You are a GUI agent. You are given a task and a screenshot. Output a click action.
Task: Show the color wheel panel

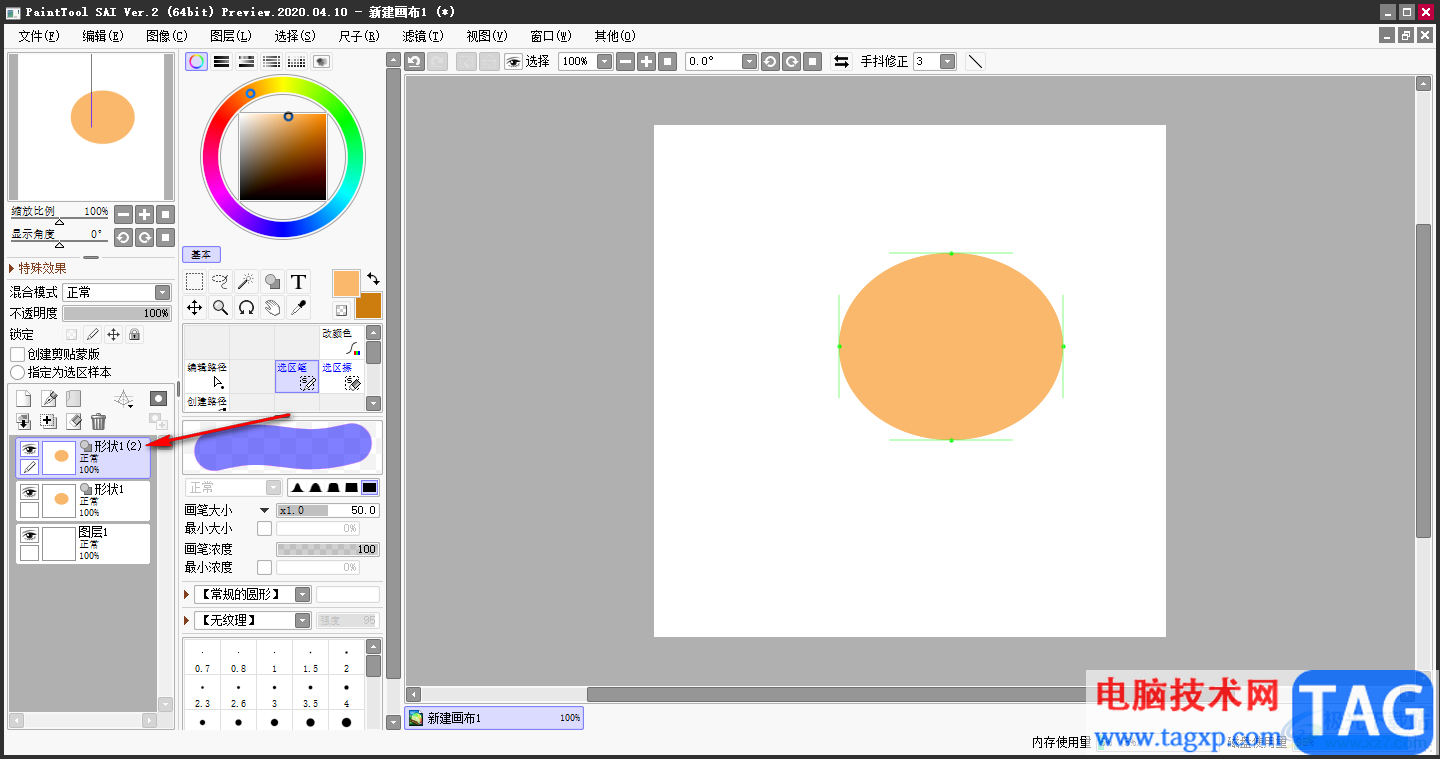tap(197, 61)
